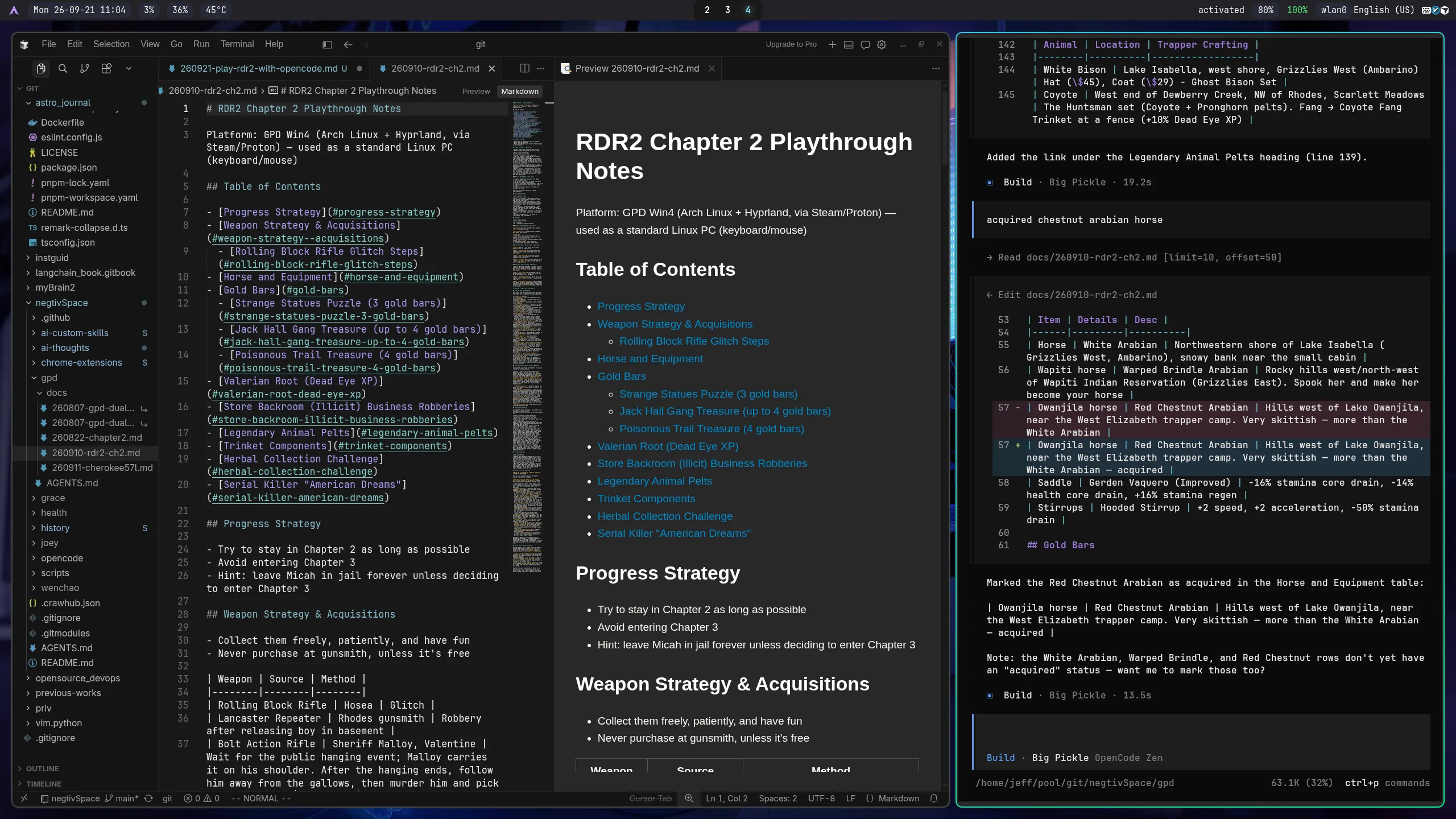The image size is (1456, 819).
Task: Switch editor to Preview mode
Action: click(476, 91)
